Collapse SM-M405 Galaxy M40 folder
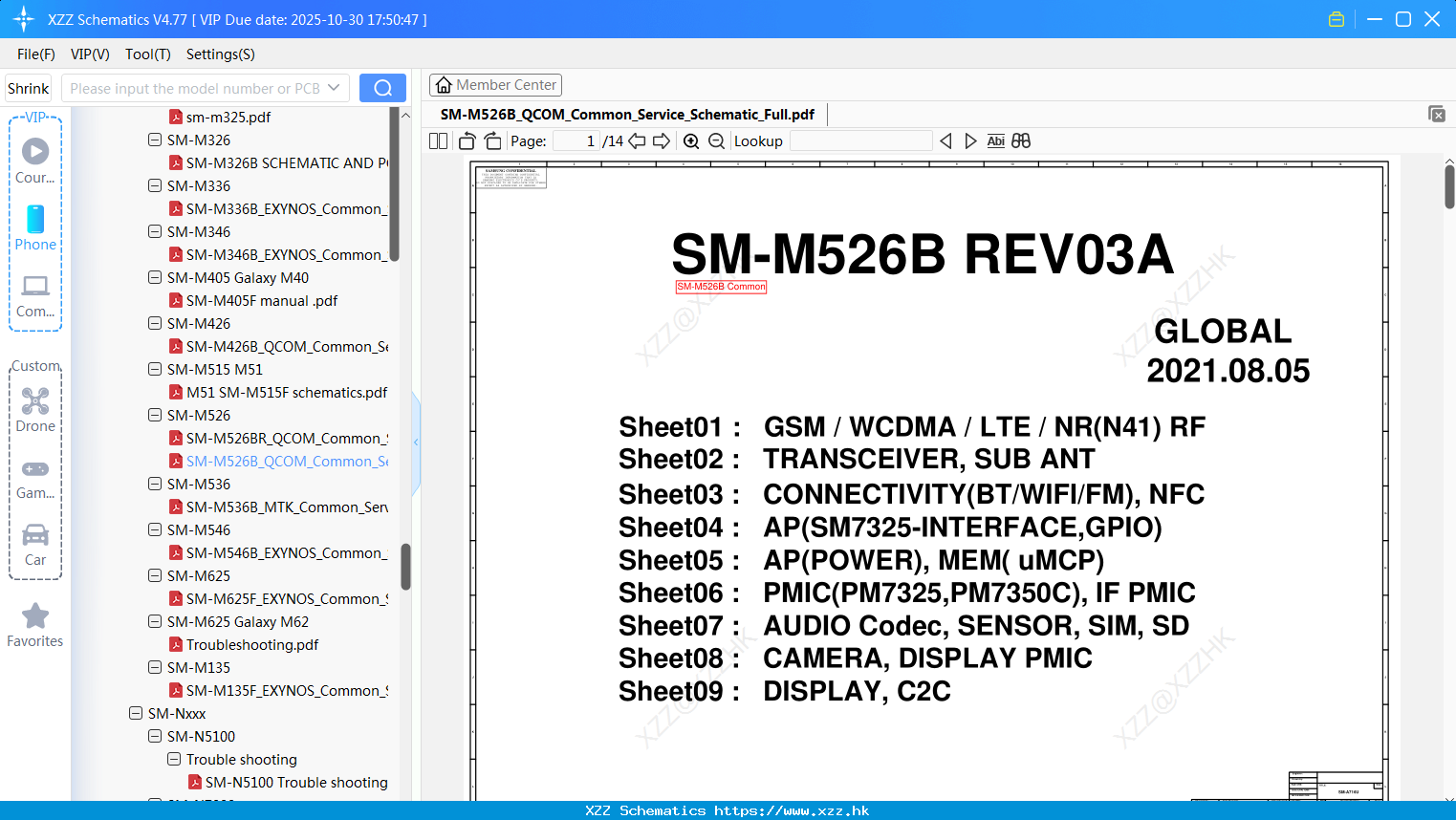 (155, 277)
